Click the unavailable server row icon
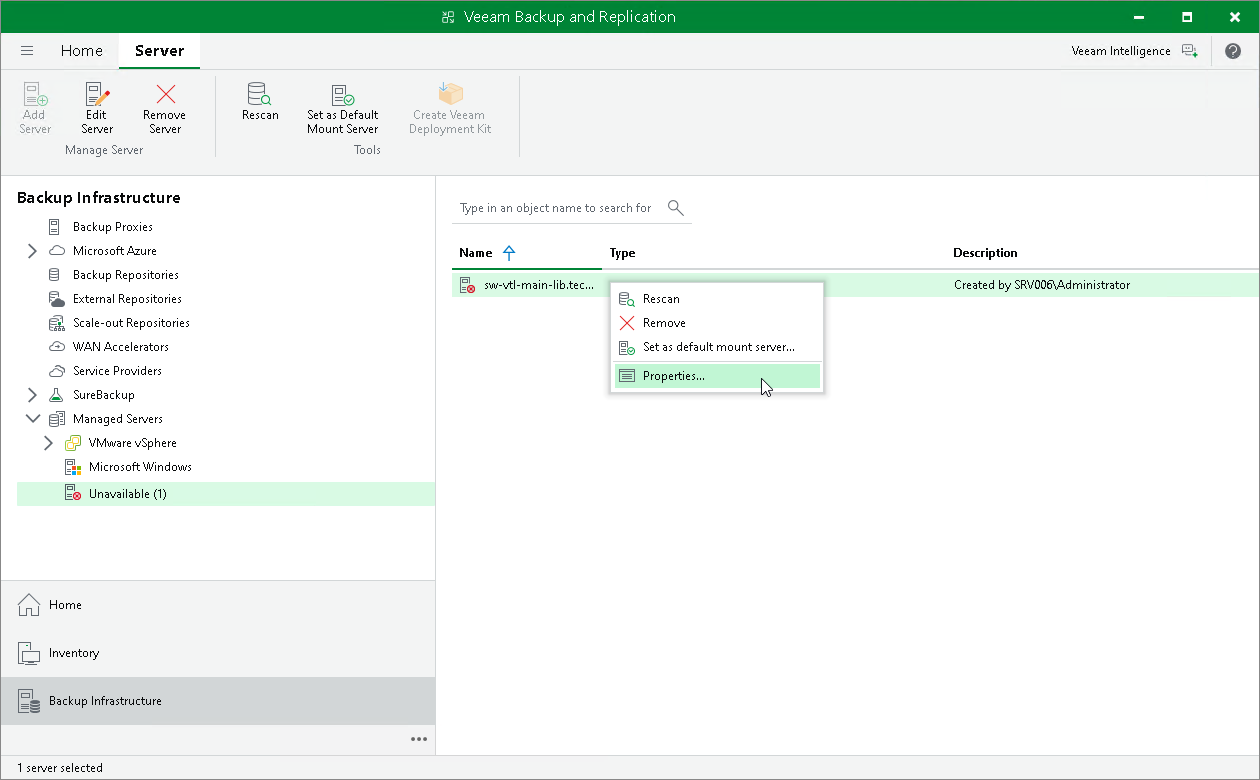 click(x=467, y=285)
